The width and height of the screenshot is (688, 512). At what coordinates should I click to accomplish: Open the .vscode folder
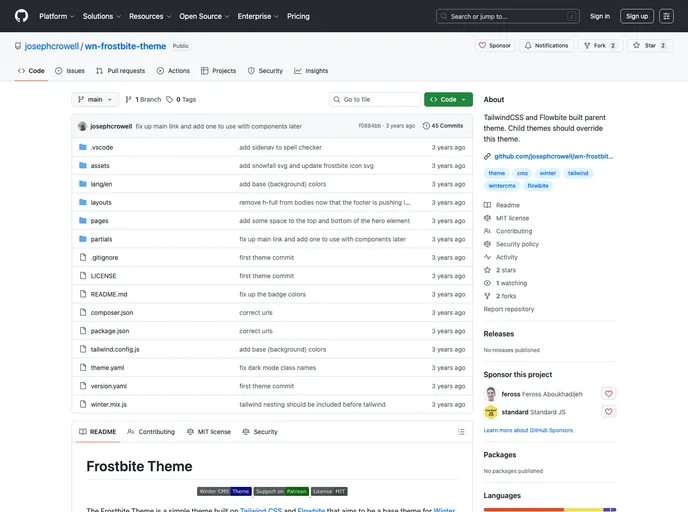pos(101,147)
